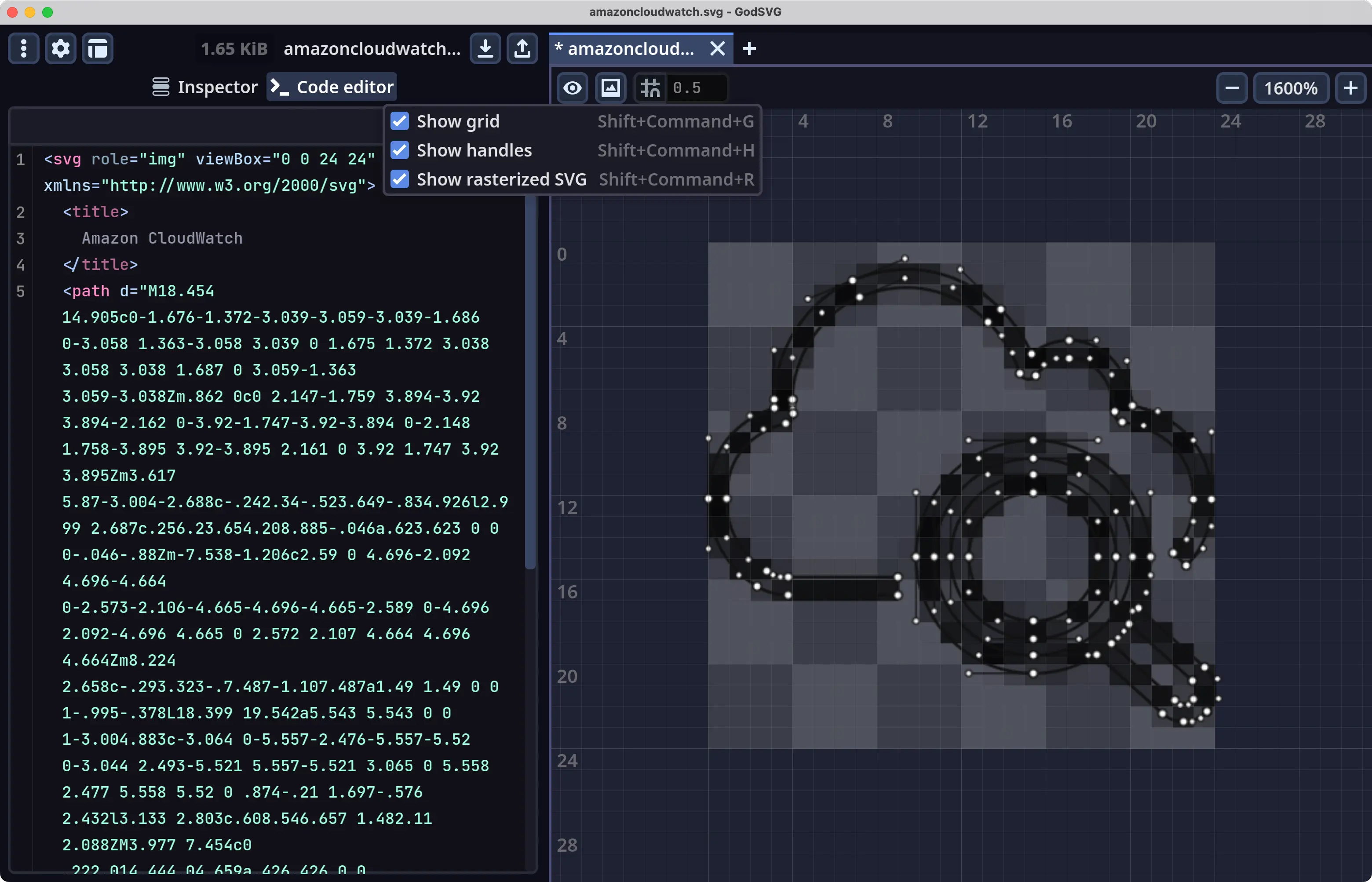The image size is (1372, 882).
Task: Uncheck the Show grid option
Action: point(400,121)
